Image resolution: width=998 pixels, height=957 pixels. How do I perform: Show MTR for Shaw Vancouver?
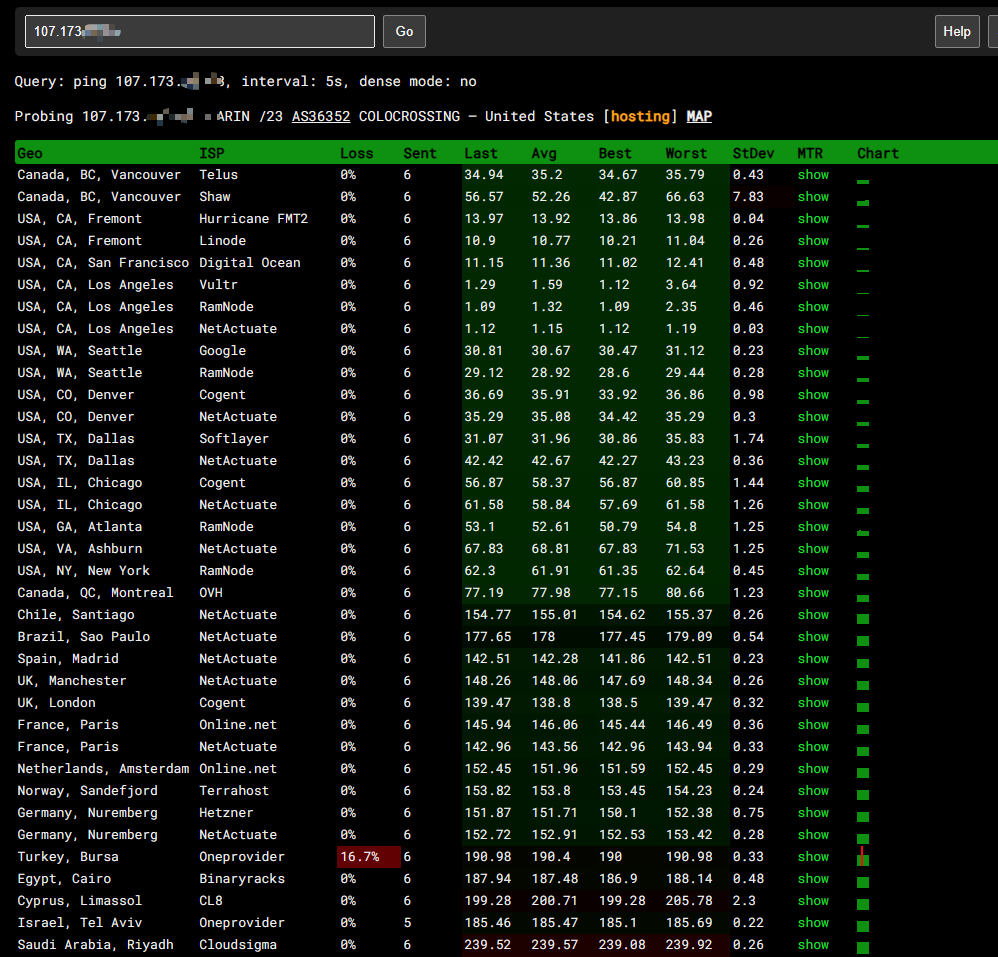(813, 197)
